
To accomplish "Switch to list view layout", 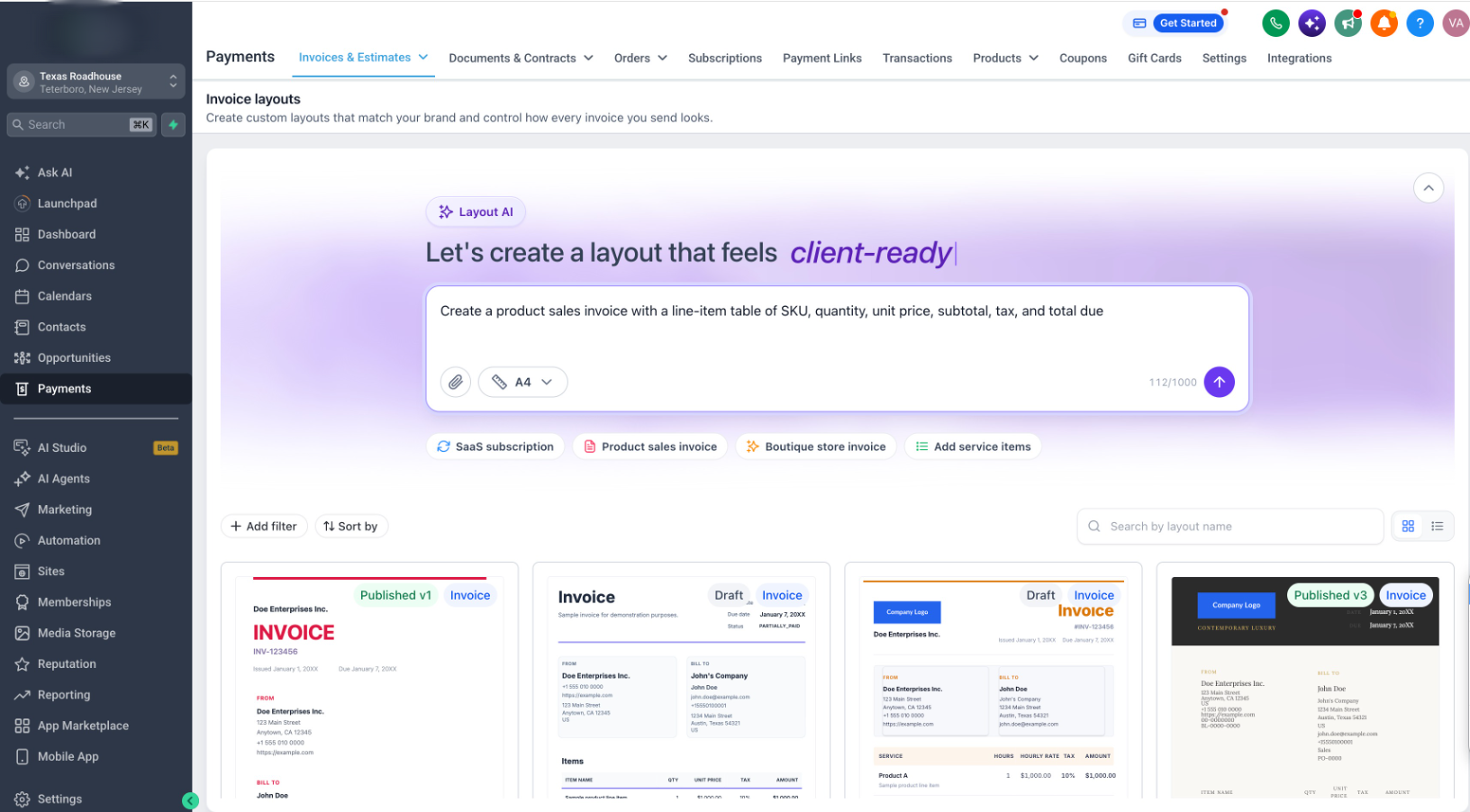I will point(1438,527).
